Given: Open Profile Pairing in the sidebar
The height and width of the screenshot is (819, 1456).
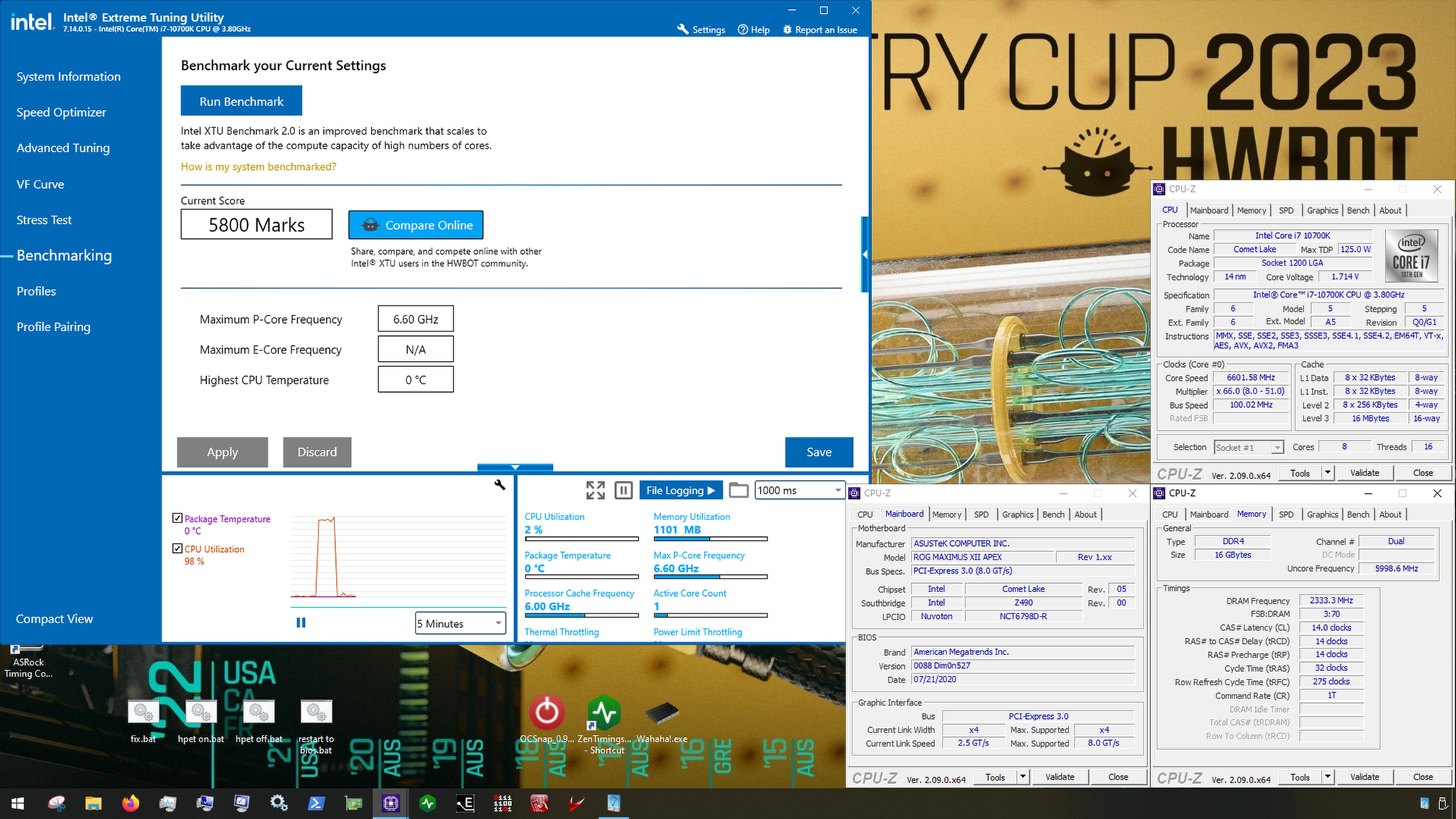Looking at the screenshot, I should [53, 327].
